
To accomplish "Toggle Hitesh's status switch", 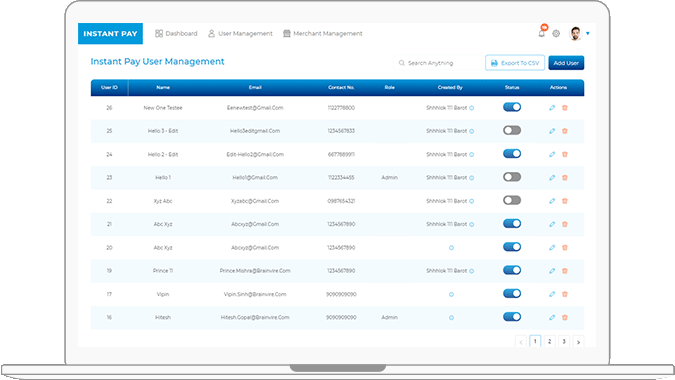I will [x=512, y=317].
